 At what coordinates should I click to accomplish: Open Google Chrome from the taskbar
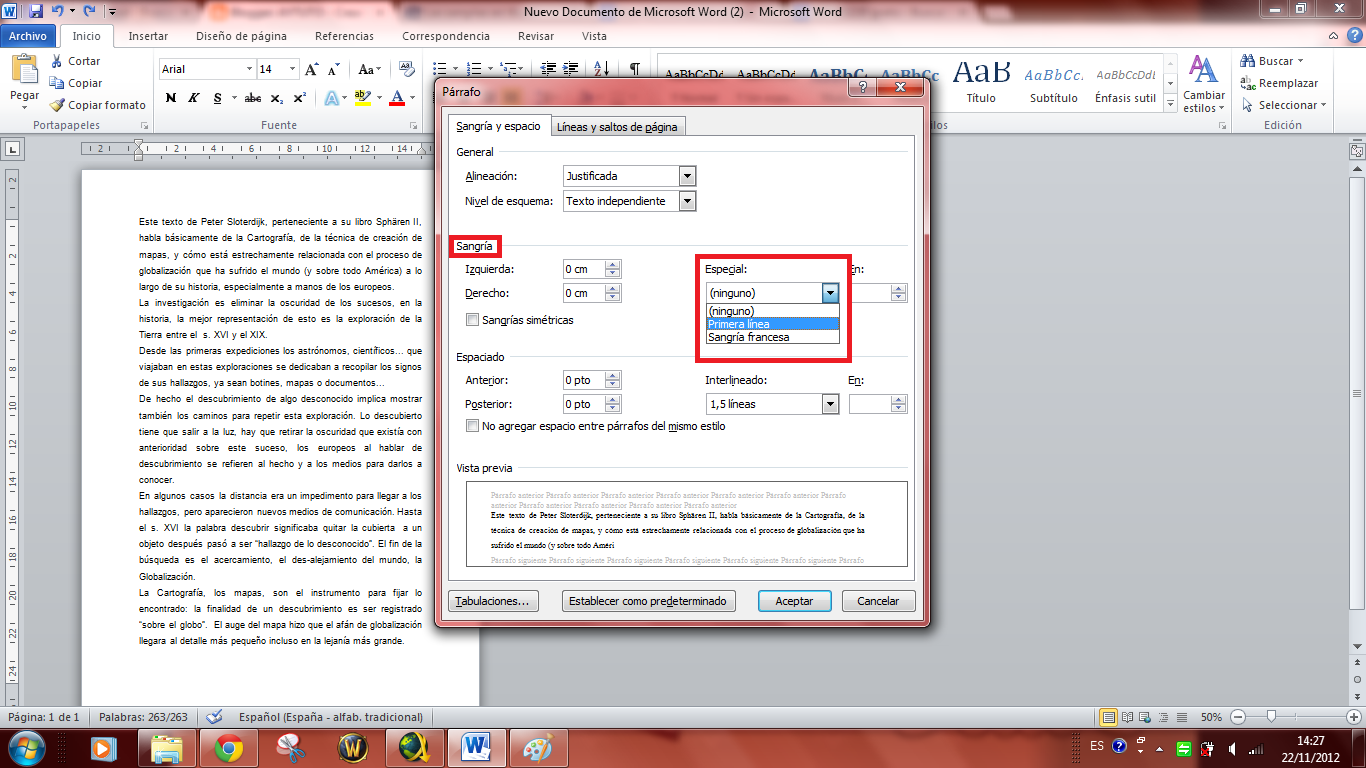[x=229, y=747]
